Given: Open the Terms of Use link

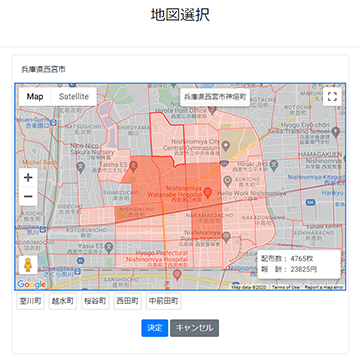Looking at the screenshot, I should 285,287.
